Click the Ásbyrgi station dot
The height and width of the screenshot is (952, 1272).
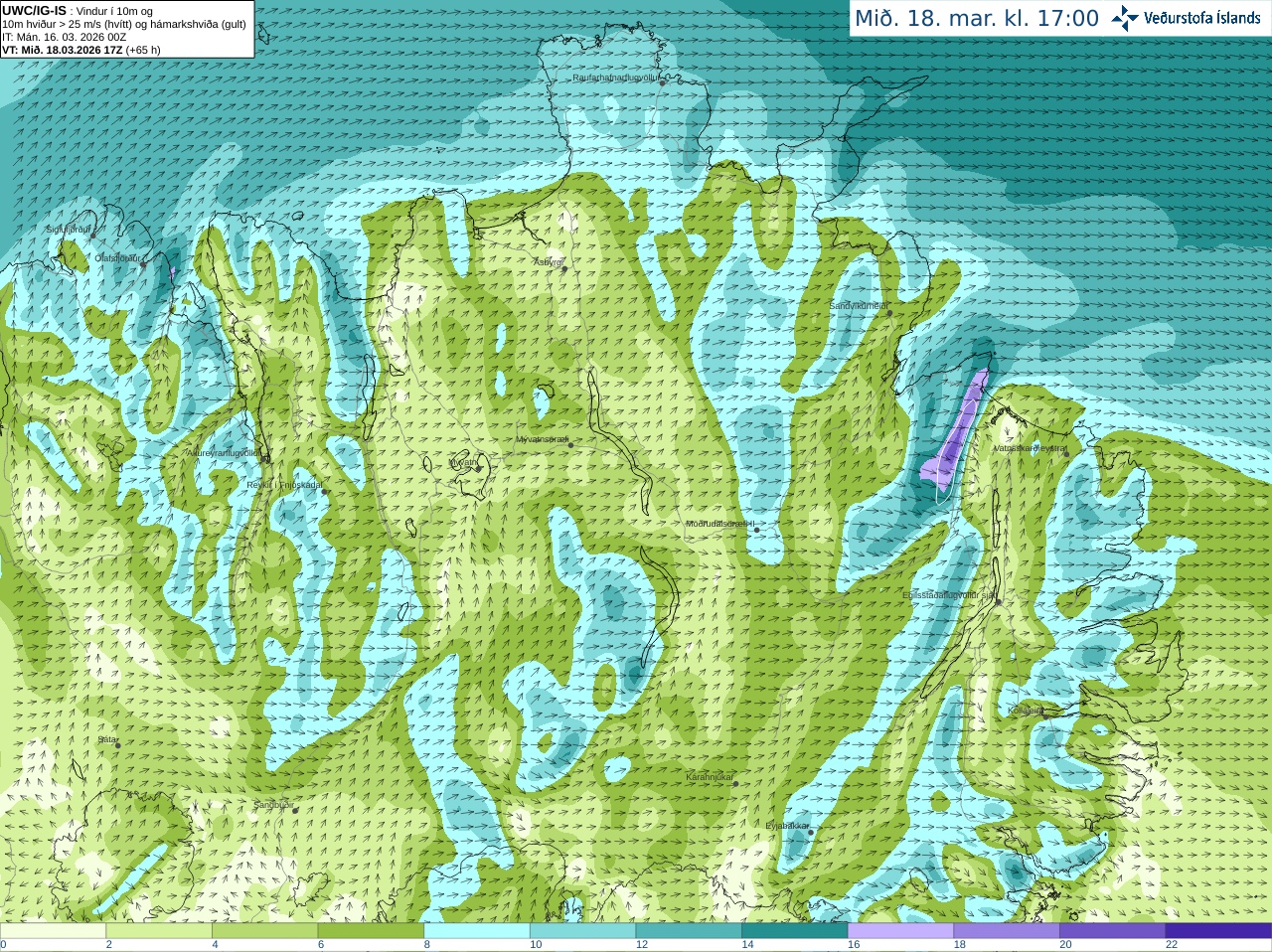(562, 268)
